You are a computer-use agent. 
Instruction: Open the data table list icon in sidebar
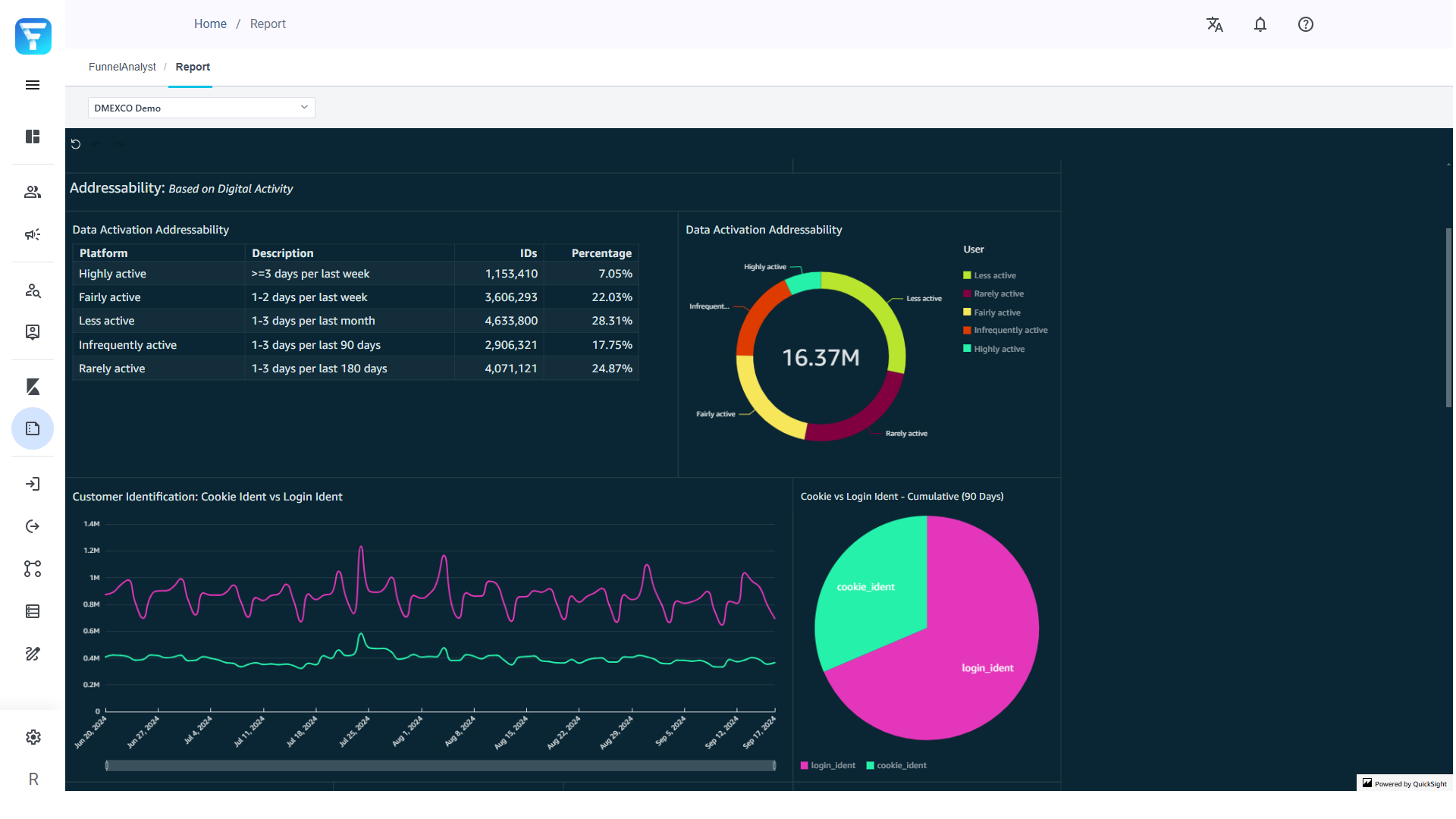[x=33, y=611]
